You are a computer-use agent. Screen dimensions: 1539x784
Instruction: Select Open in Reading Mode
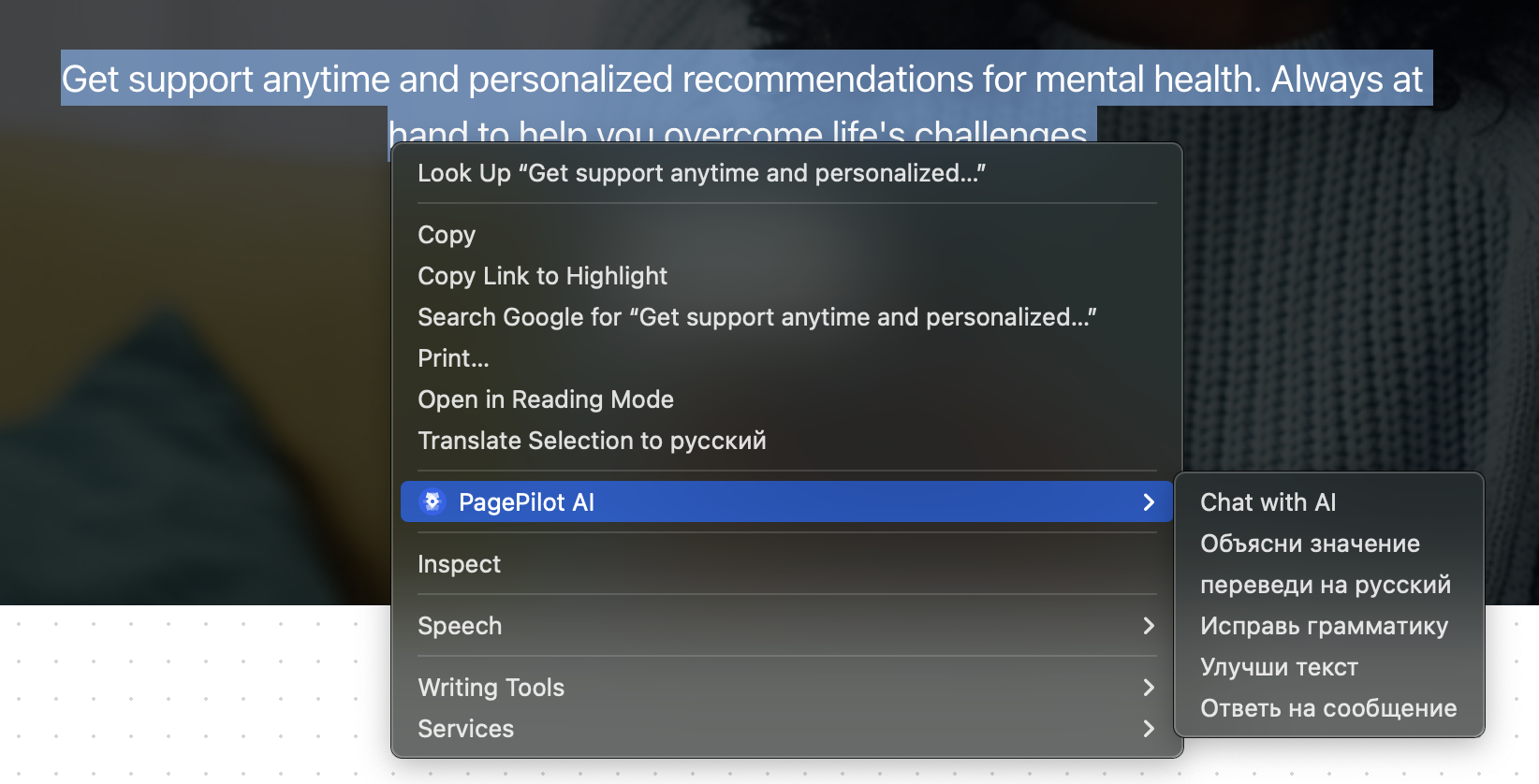pyautogui.click(x=545, y=399)
